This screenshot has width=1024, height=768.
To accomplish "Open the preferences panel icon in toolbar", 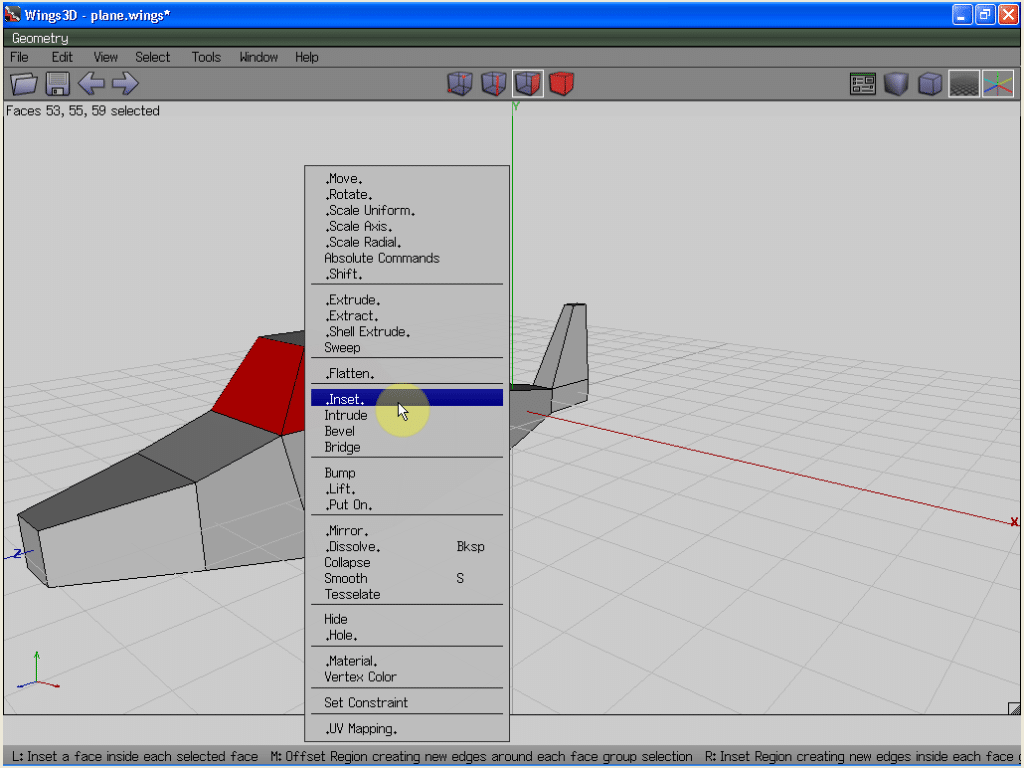I will (863, 84).
